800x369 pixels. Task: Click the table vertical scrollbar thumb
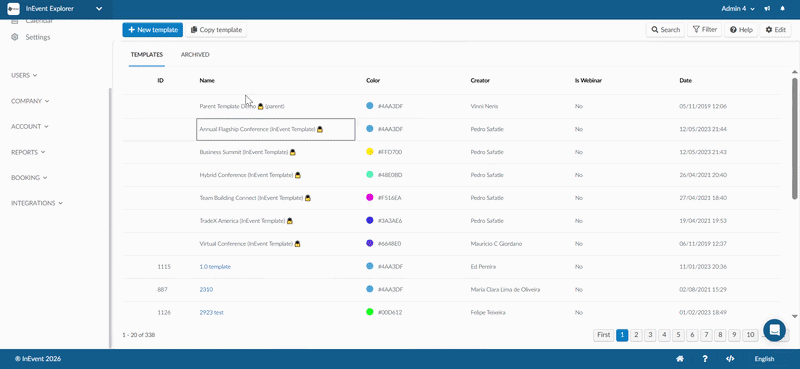coord(794,138)
